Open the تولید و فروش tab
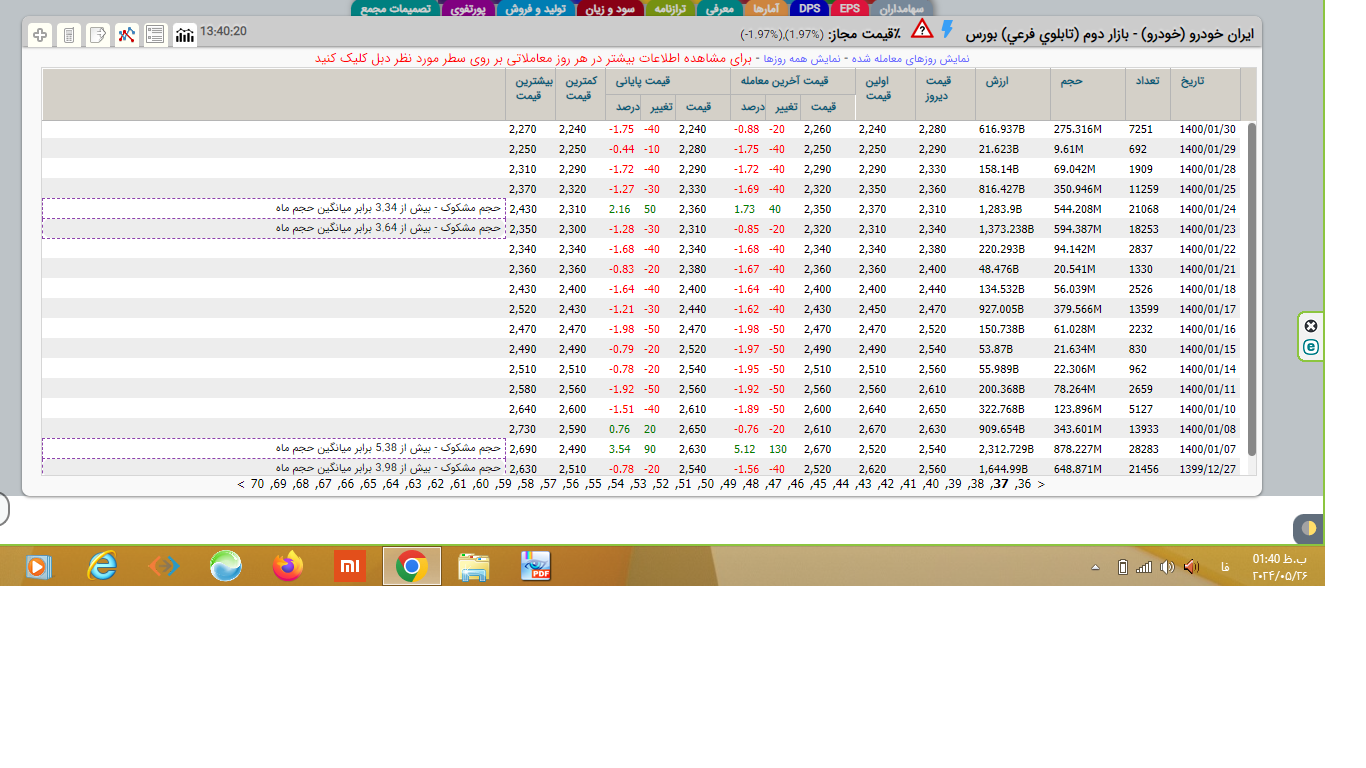Screen dimensions: 1366x768 tap(535, 8)
